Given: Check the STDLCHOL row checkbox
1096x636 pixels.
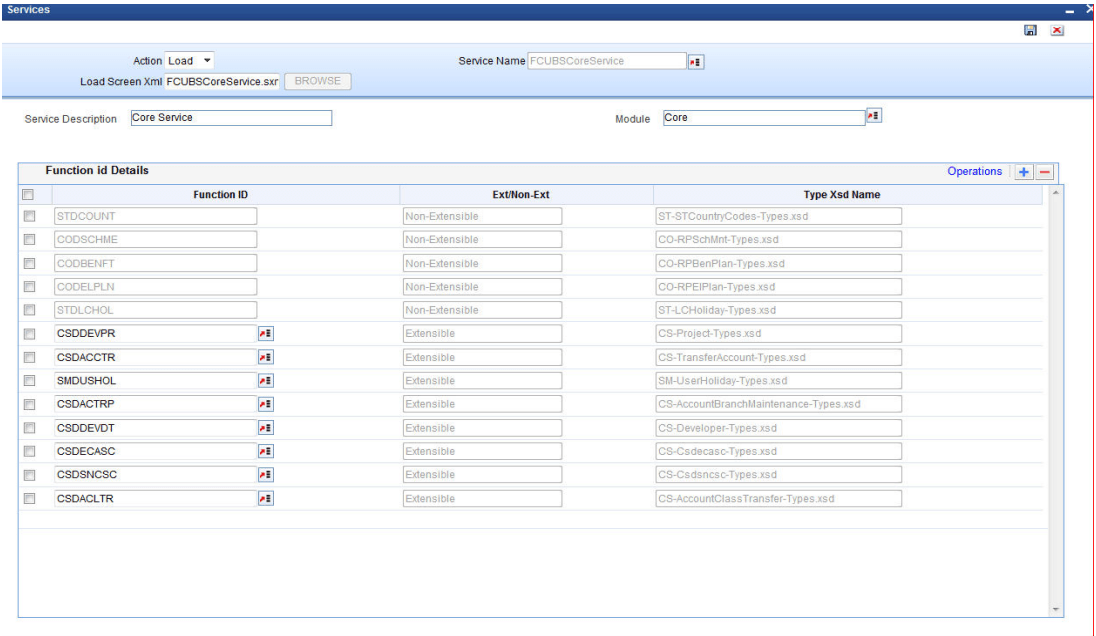Looking at the screenshot, I should [29, 310].
